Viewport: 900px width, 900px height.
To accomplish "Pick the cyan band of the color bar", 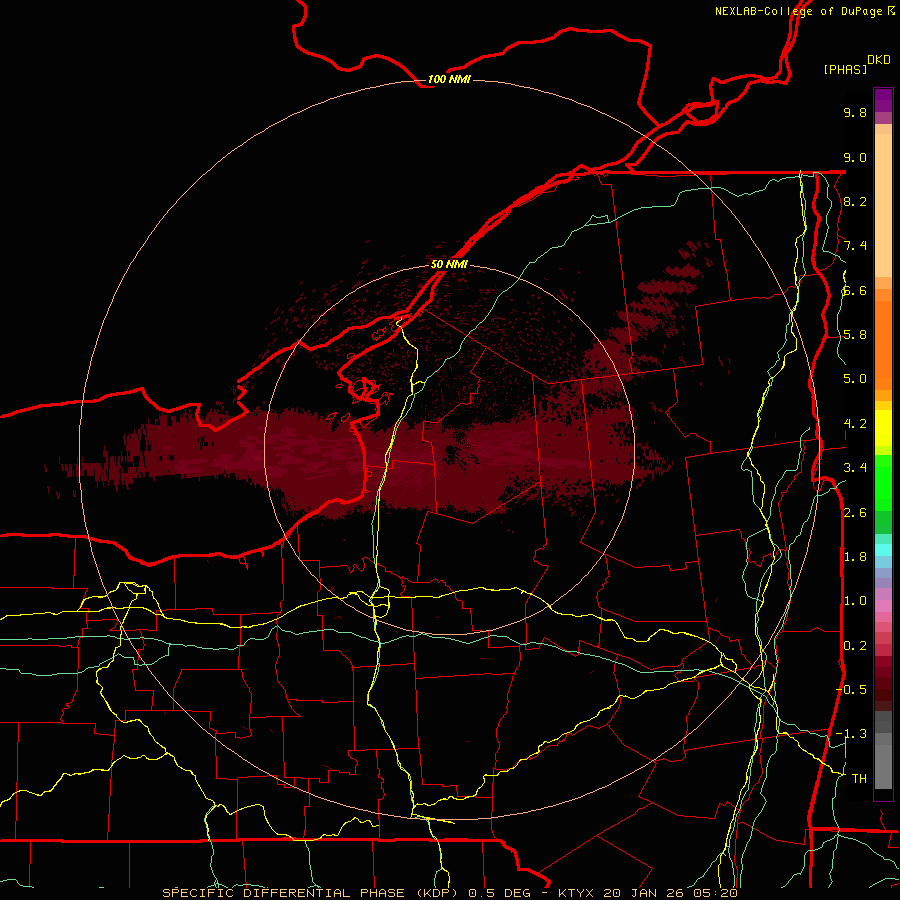I will [883, 550].
